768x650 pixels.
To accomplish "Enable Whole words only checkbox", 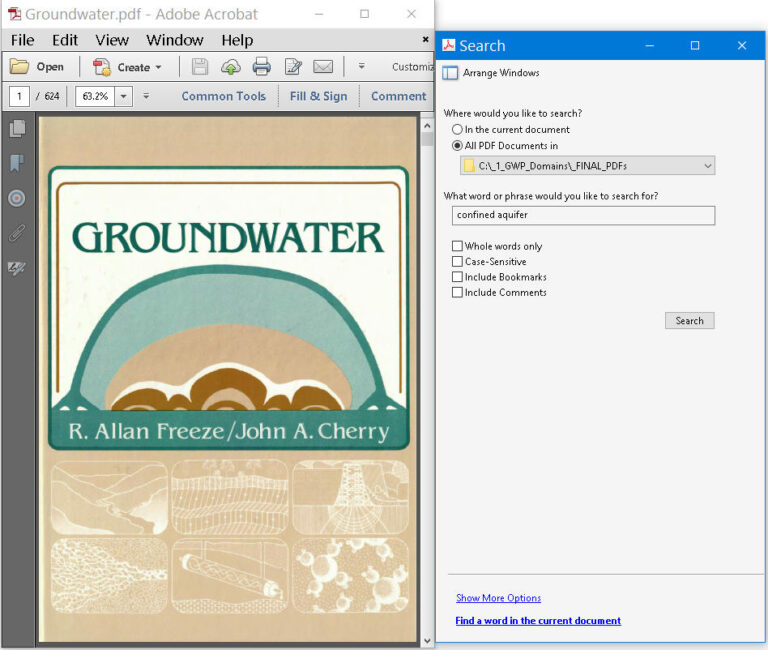I will point(457,246).
